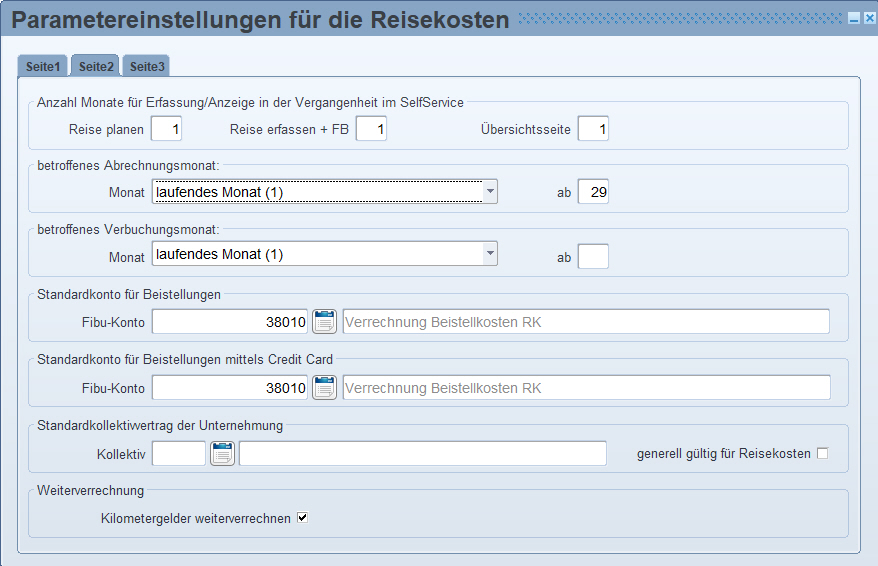The height and width of the screenshot is (566, 878).
Task: Click the Reise planen months field
Action: coord(166,129)
